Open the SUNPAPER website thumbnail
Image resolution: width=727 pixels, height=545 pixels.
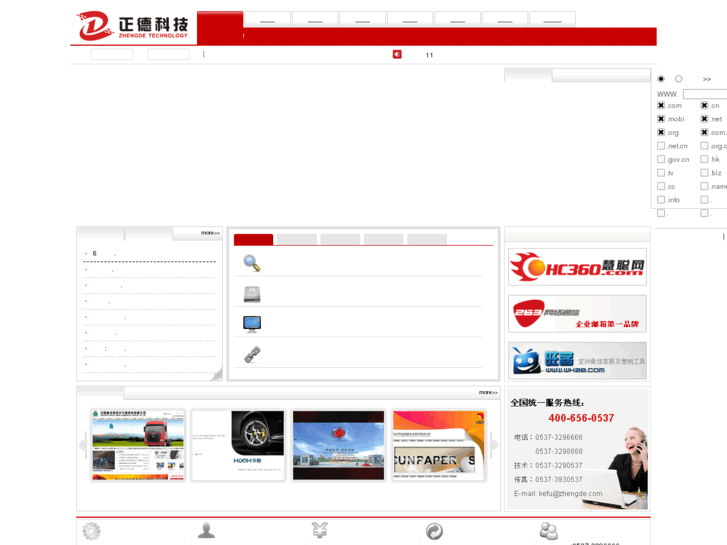click(439, 445)
